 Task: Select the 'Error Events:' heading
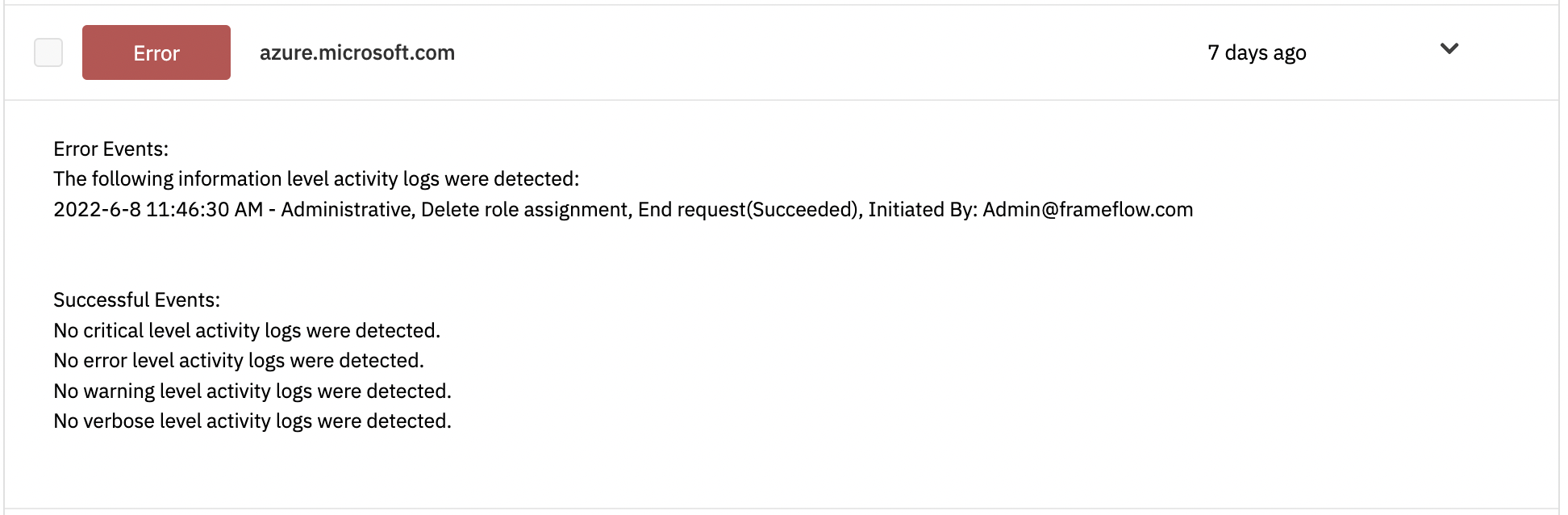(111, 149)
